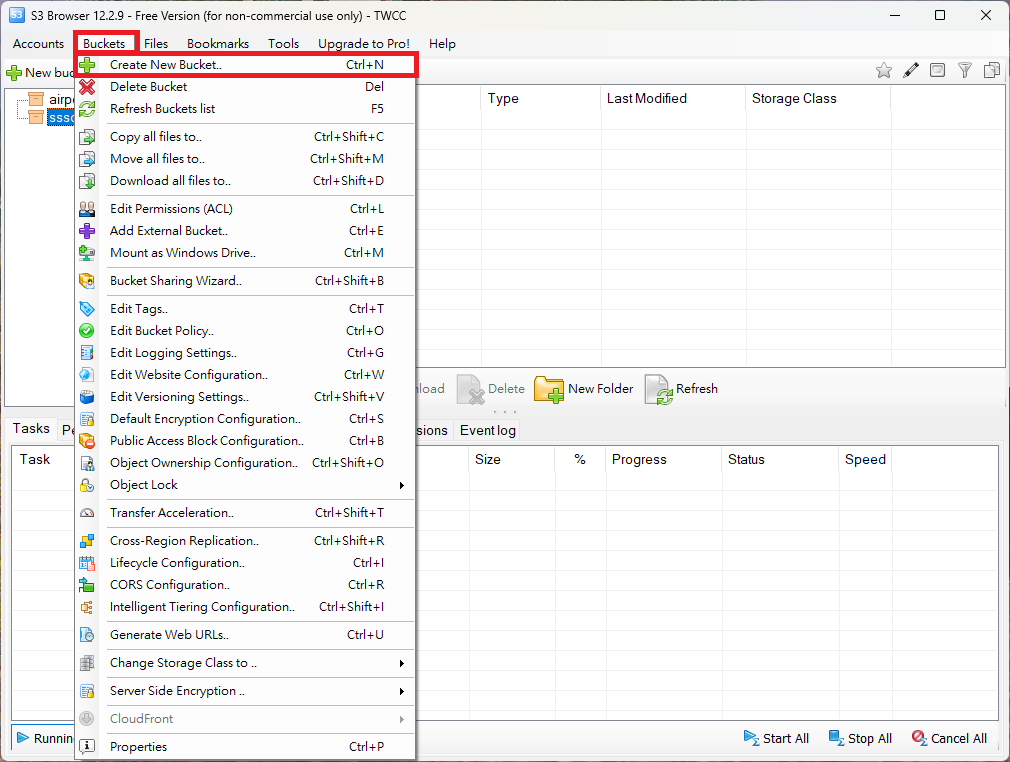The width and height of the screenshot is (1010, 762).
Task: Click the Edit Permissions (ACL) people icon
Action: coord(87,209)
